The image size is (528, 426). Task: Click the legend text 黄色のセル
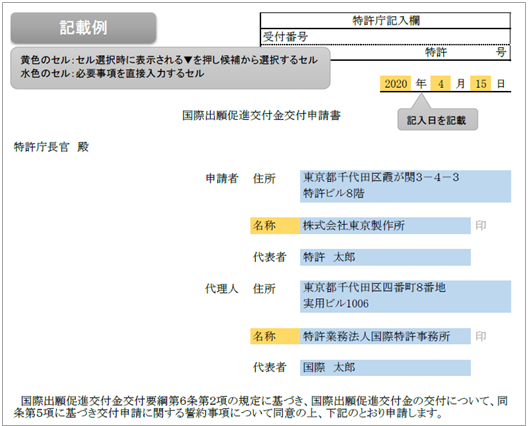(x=45, y=60)
